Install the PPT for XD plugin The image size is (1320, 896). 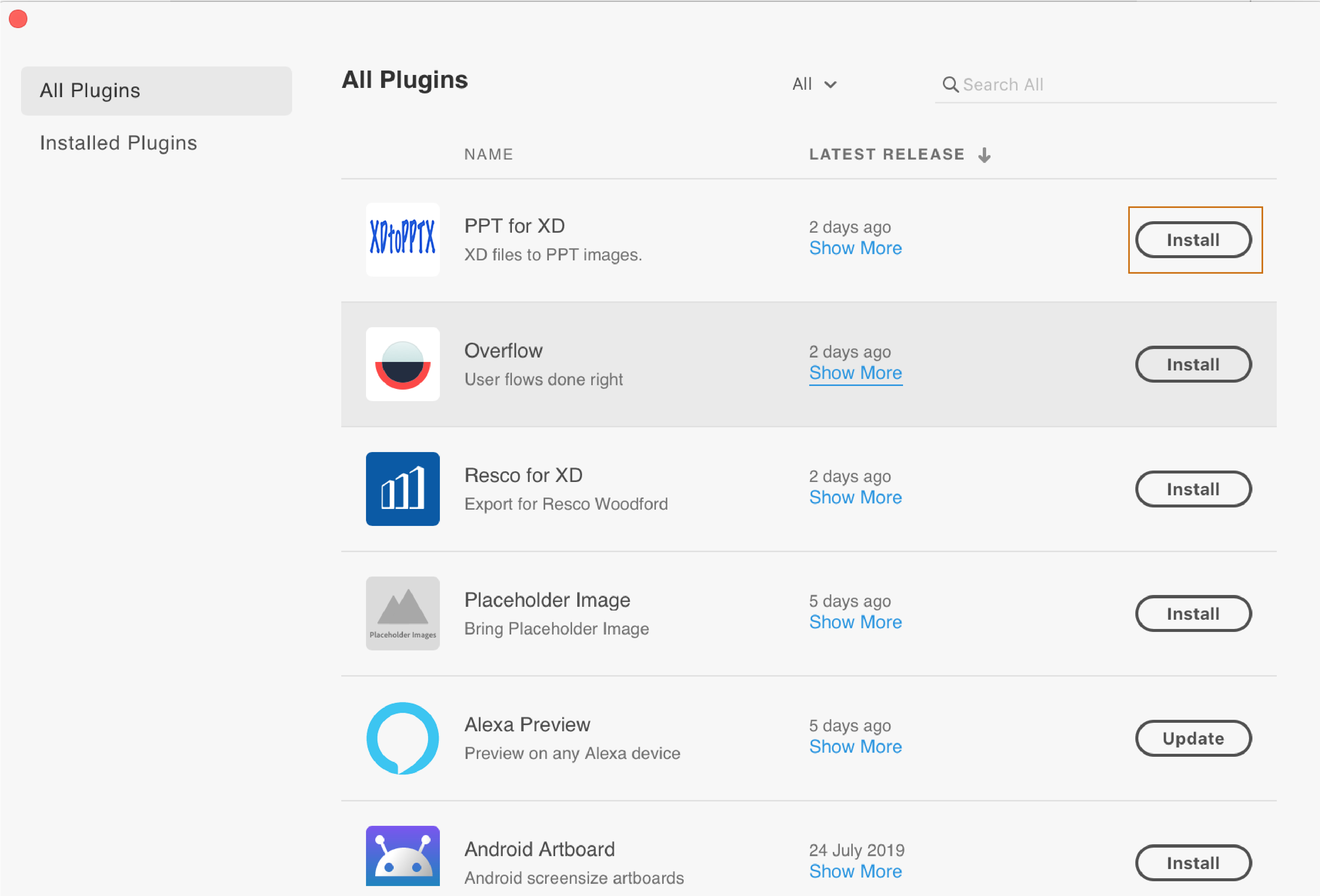pyautogui.click(x=1193, y=240)
